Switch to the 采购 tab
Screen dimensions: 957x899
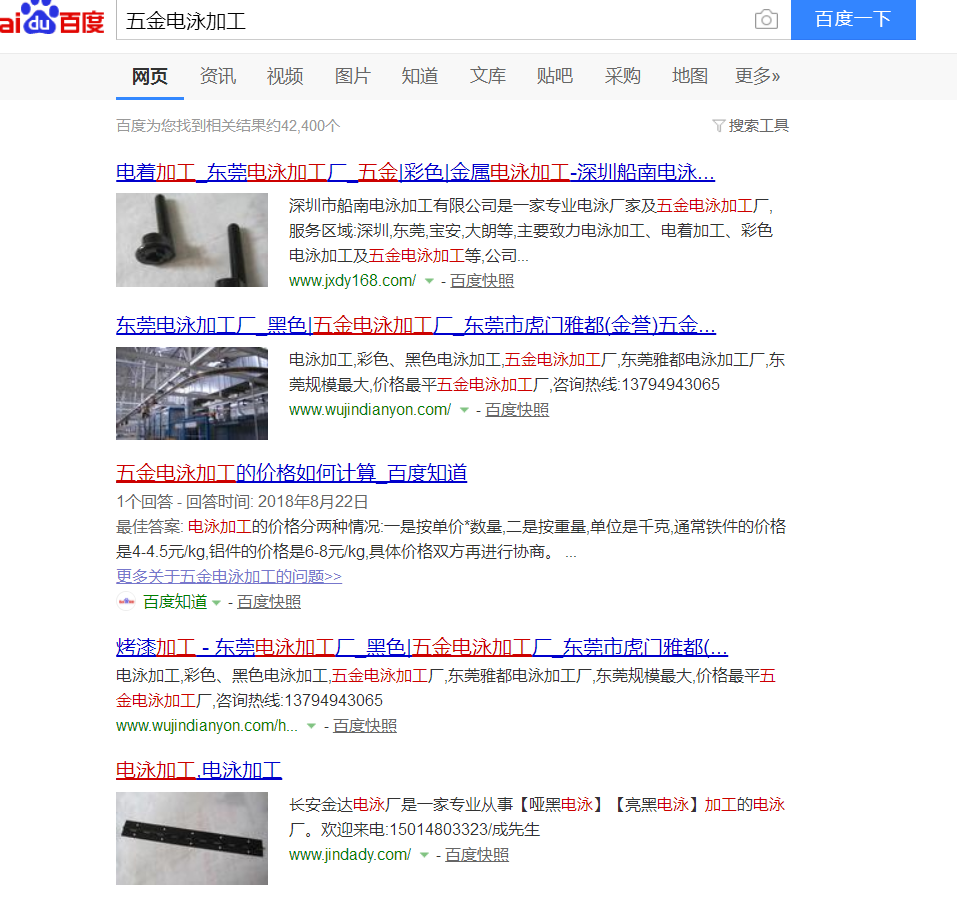coord(623,76)
